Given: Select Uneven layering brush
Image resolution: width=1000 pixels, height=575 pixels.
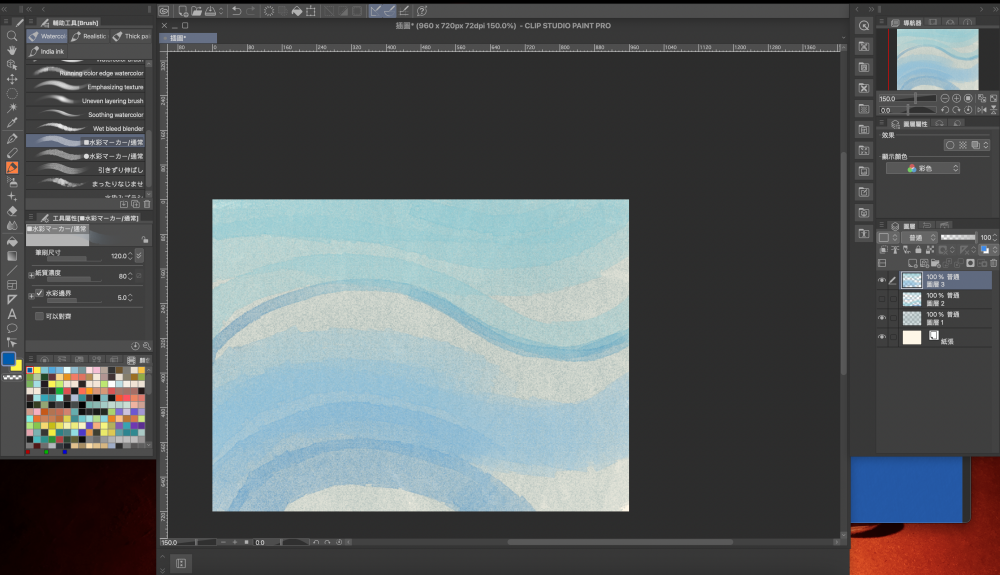Looking at the screenshot, I should point(85,101).
